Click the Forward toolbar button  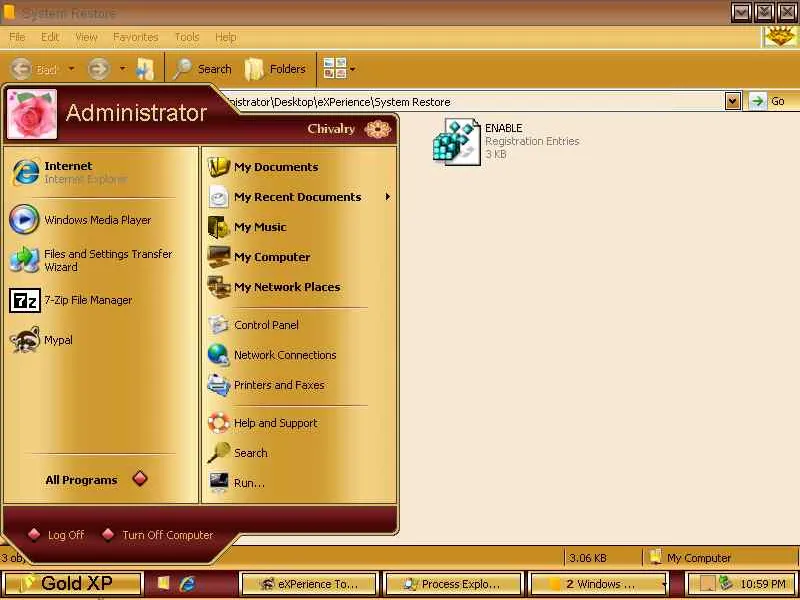pyautogui.click(x=99, y=69)
